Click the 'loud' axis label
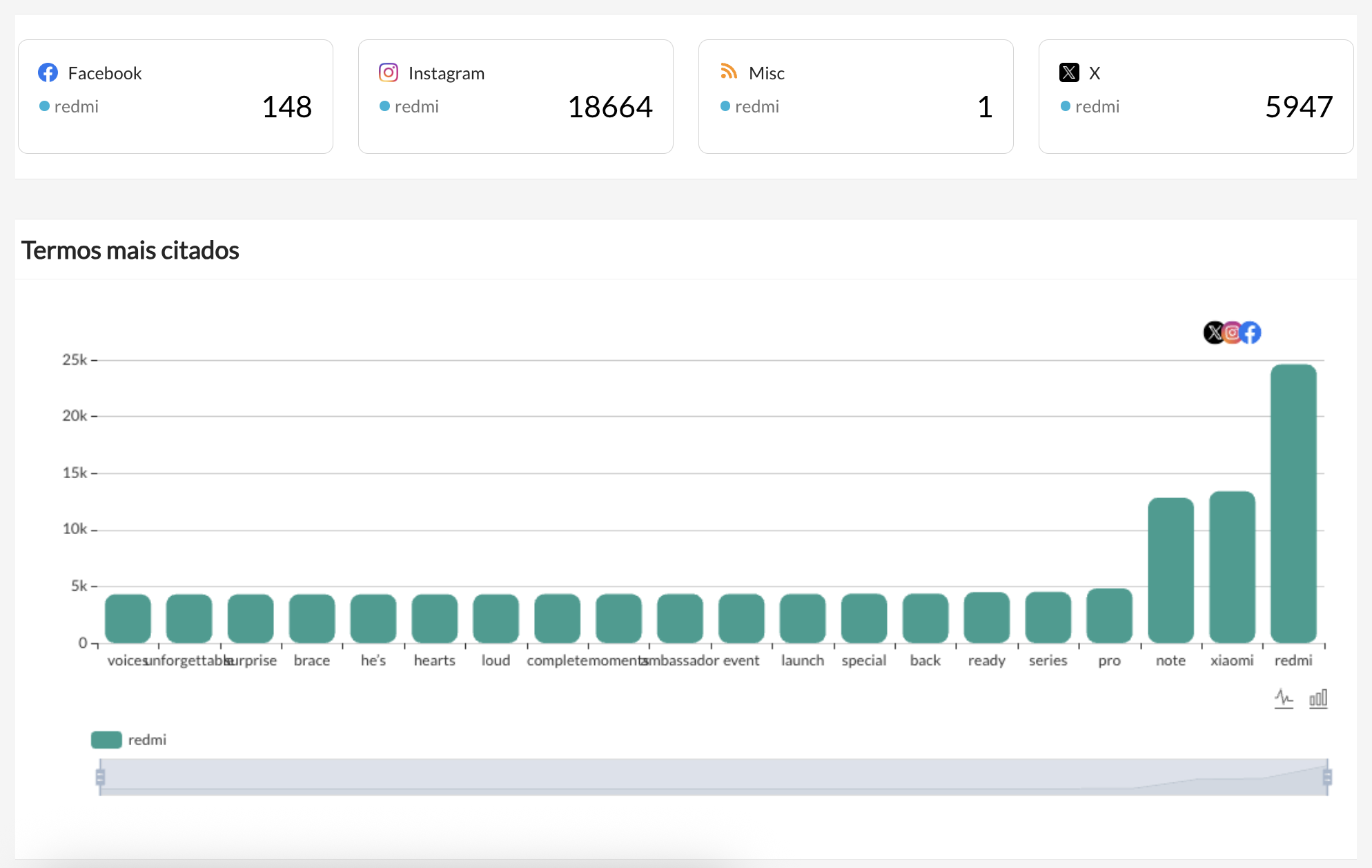Screen dimensions: 1372x868 tap(496, 660)
